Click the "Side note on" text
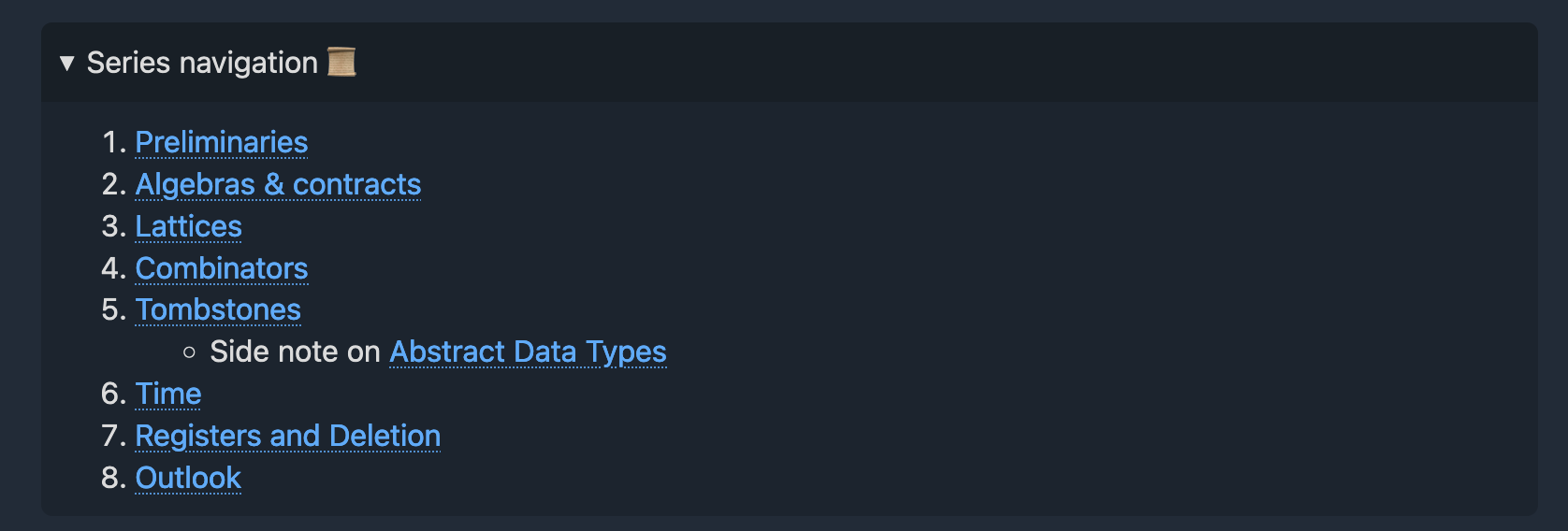 pyautogui.click(x=295, y=352)
